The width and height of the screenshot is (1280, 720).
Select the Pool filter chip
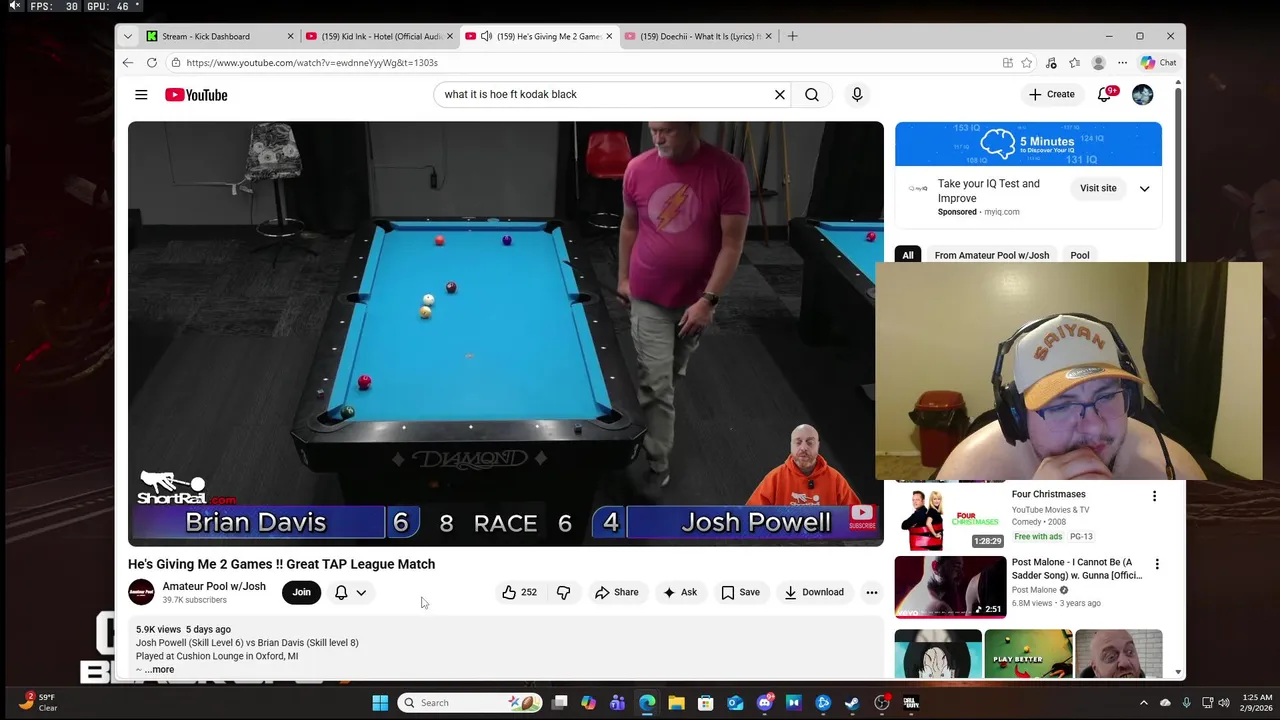coord(1080,255)
